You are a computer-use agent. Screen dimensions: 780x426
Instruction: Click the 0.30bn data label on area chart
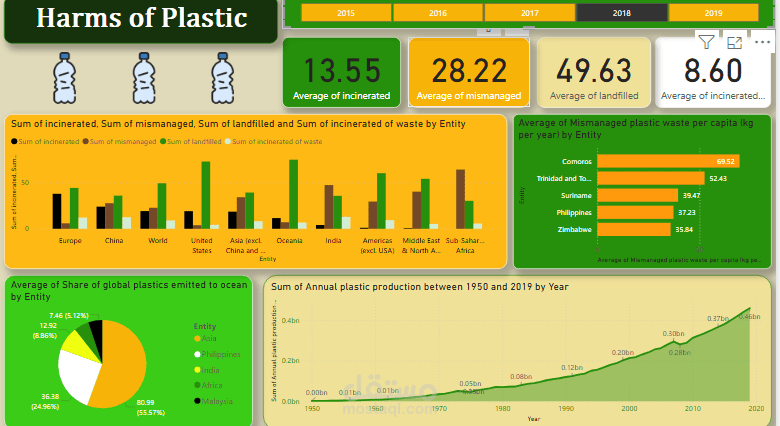(x=673, y=333)
